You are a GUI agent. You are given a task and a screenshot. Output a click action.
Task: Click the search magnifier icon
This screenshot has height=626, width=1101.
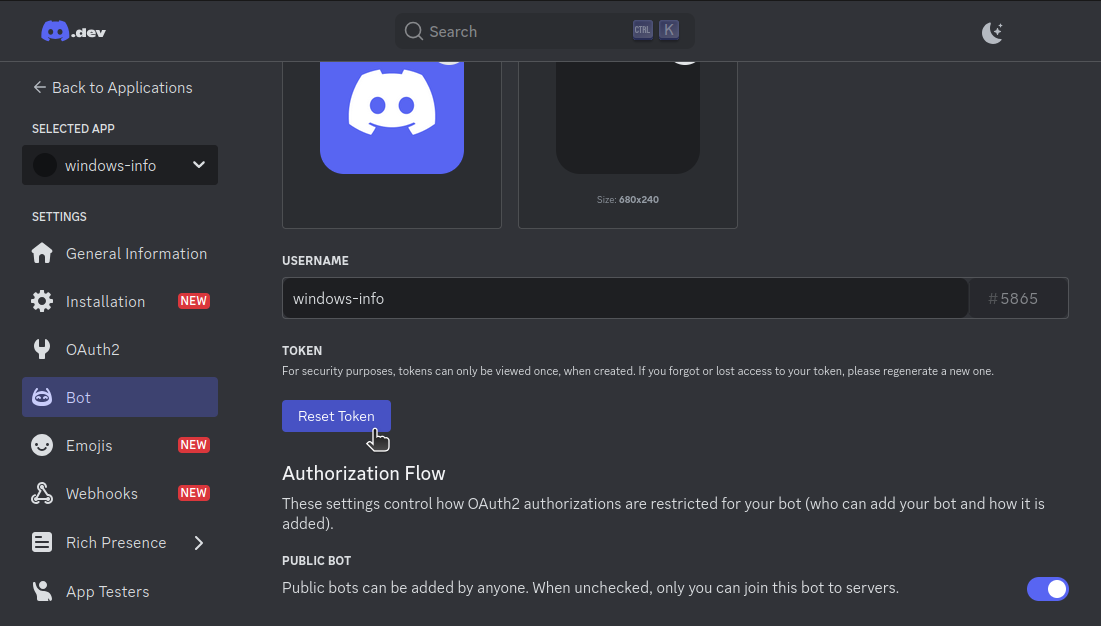click(414, 32)
